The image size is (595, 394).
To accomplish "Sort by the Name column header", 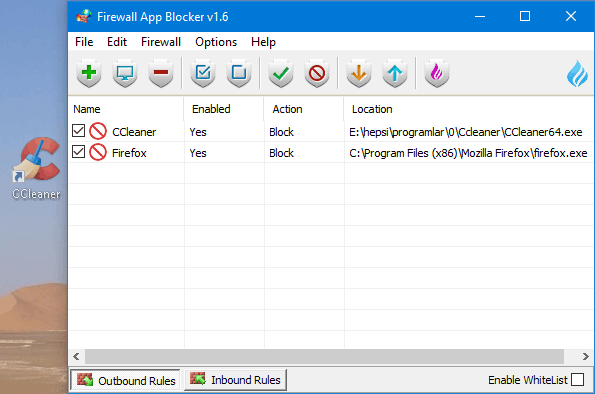I will pyautogui.click(x=126, y=109).
